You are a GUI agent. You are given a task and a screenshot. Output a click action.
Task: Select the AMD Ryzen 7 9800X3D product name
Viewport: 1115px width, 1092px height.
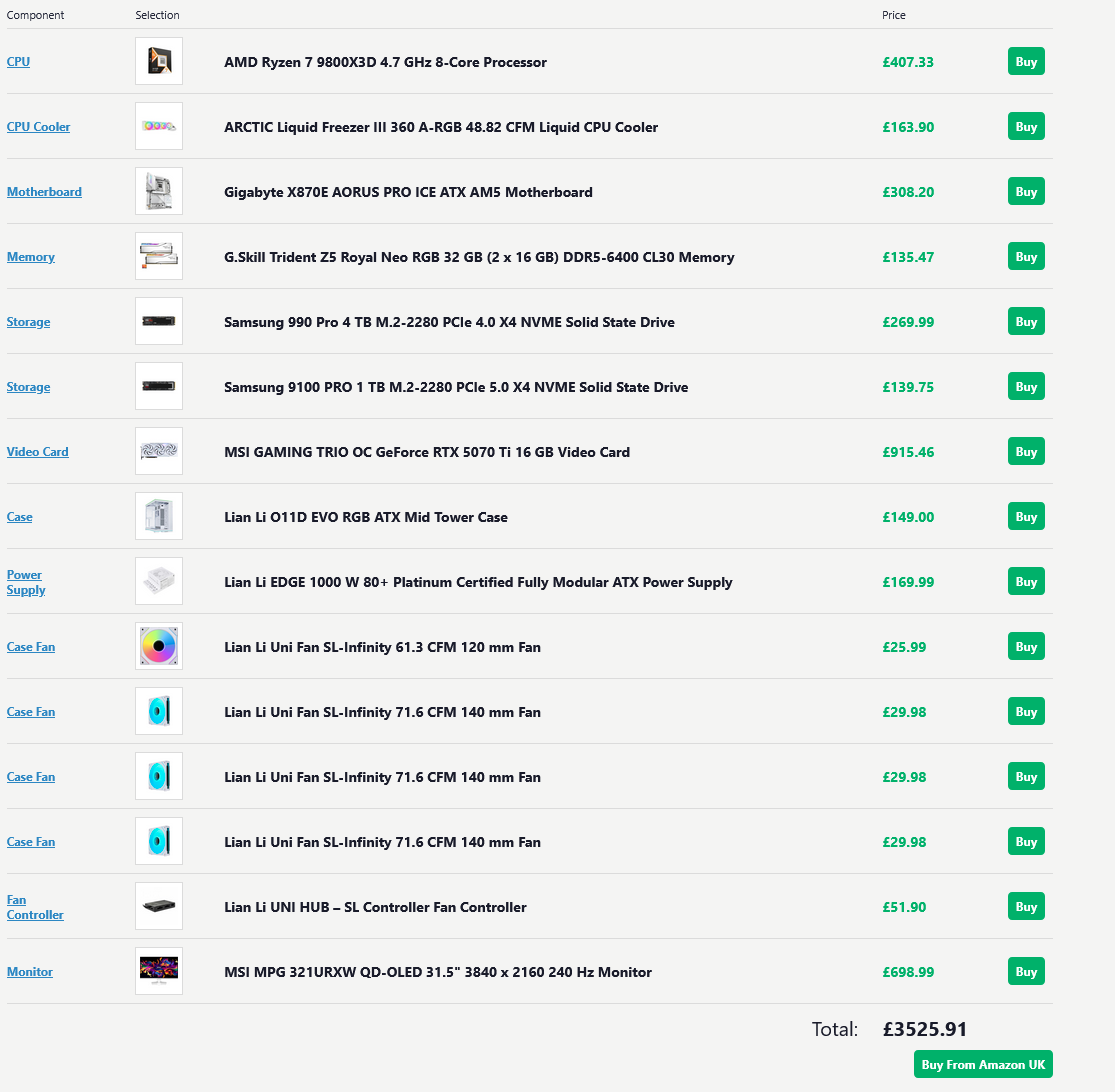[385, 63]
